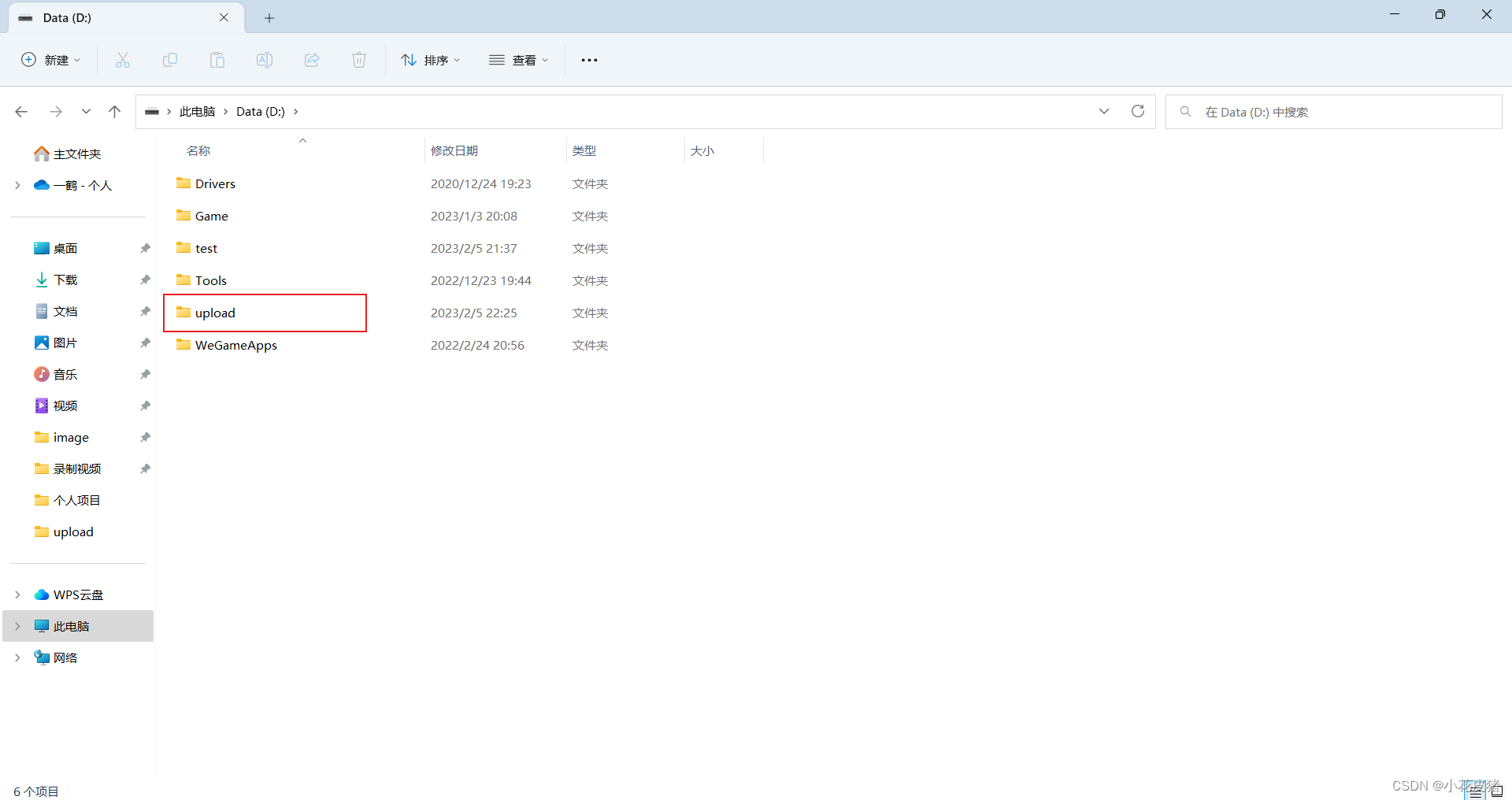
Task: Click the Cut scissors icon in the toolbar
Action: pyautogui.click(x=123, y=60)
